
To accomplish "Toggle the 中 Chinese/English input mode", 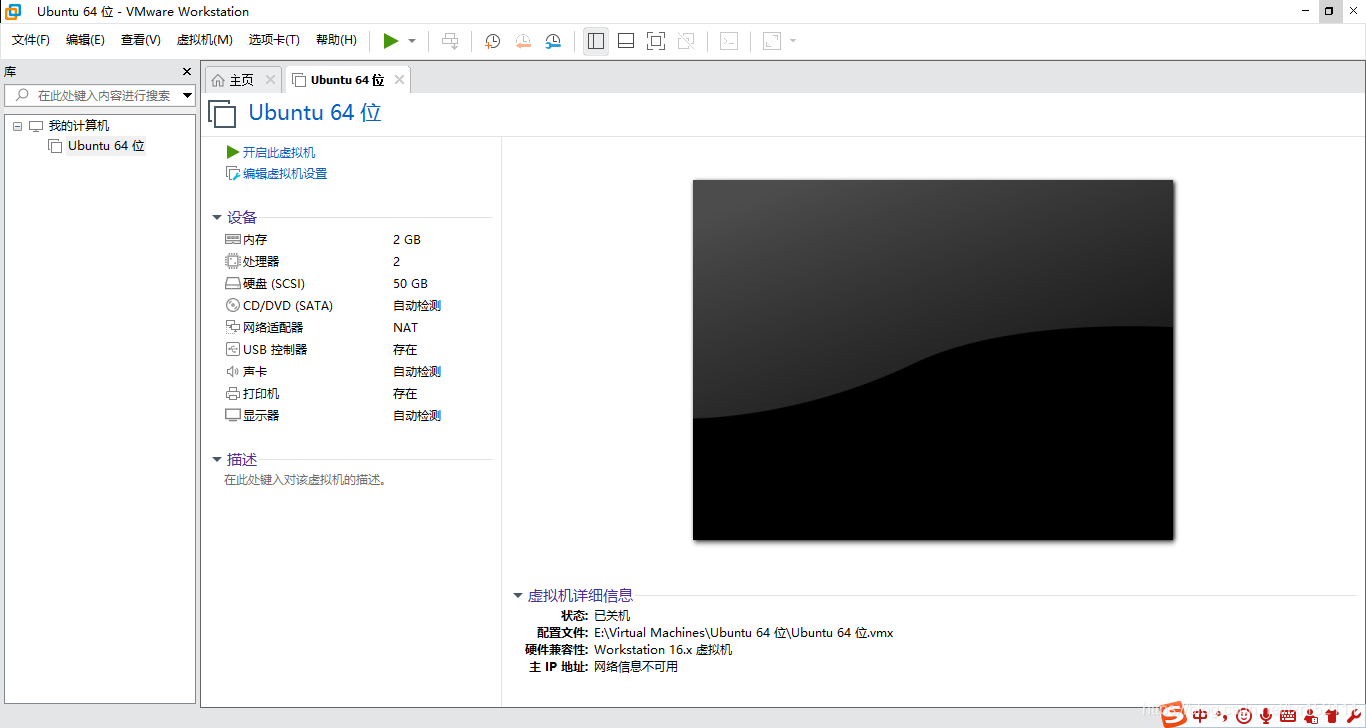I will click(1200, 716).
